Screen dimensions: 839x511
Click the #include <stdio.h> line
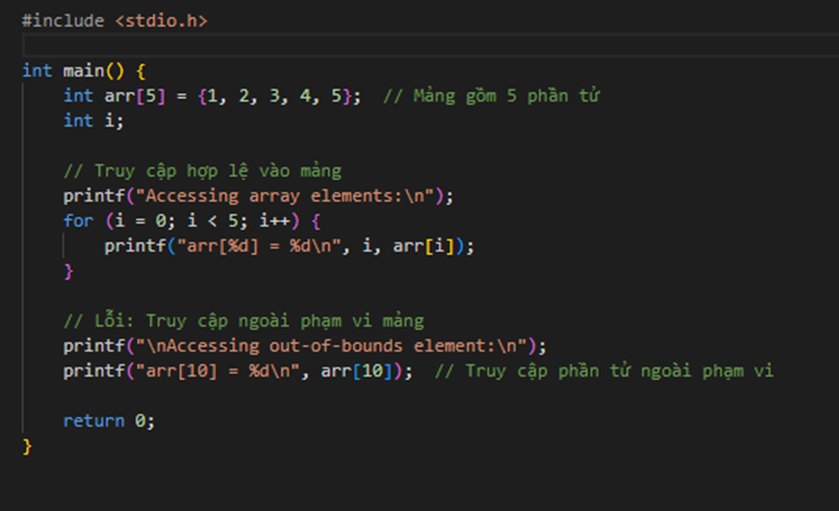point(114,20)
